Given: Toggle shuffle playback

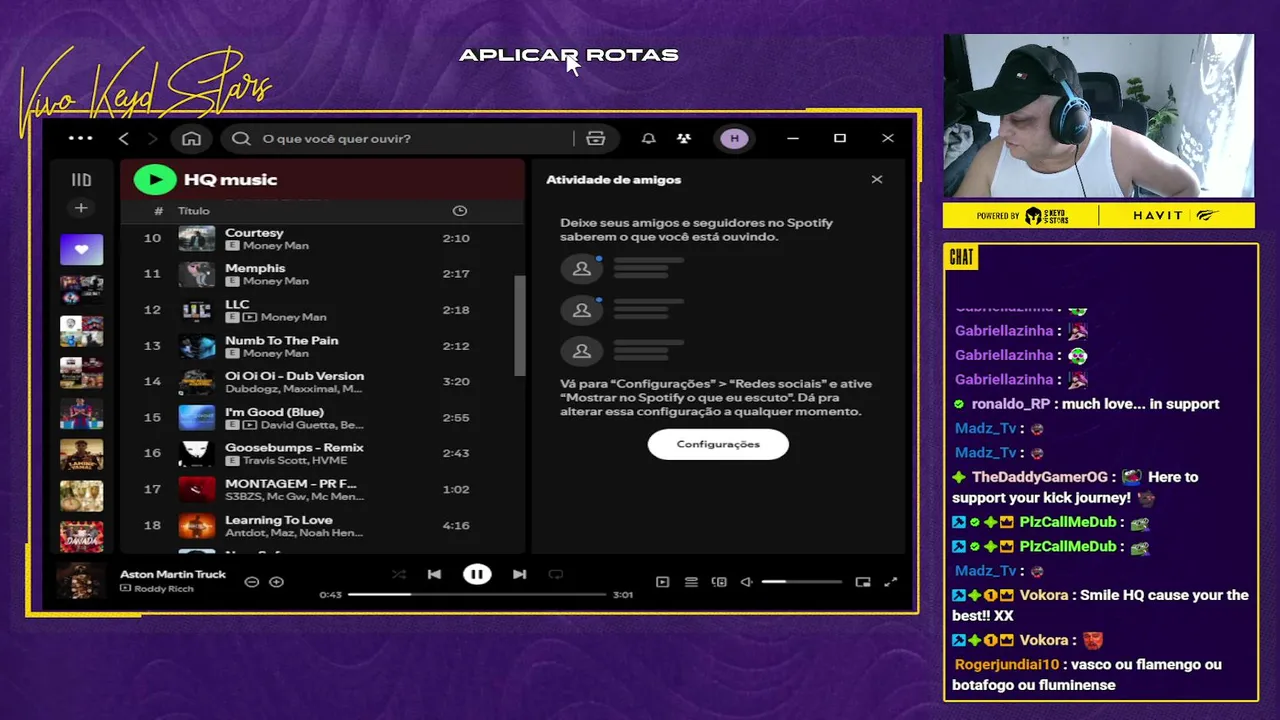Looking at the screenshot, I should click(x=399, y=574).
